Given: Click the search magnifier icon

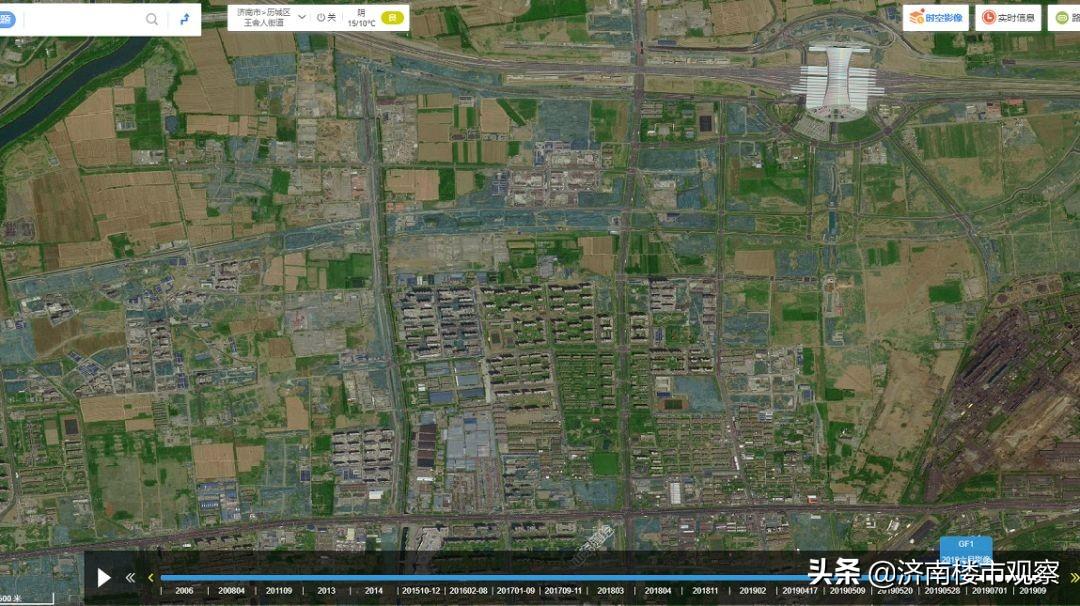Looking at the screenshot, I should (x=152, y=19).
